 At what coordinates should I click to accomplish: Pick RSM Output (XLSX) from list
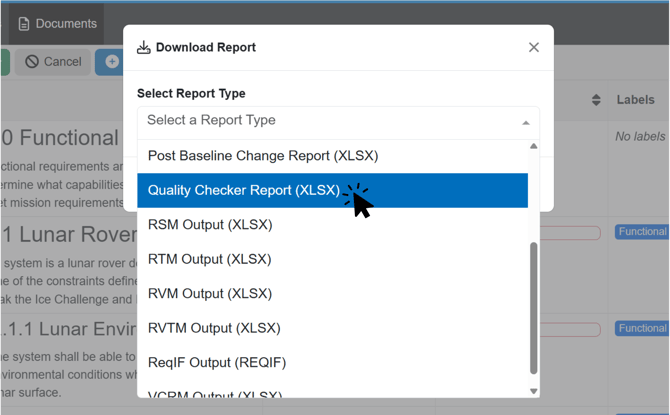coord(210,225)
